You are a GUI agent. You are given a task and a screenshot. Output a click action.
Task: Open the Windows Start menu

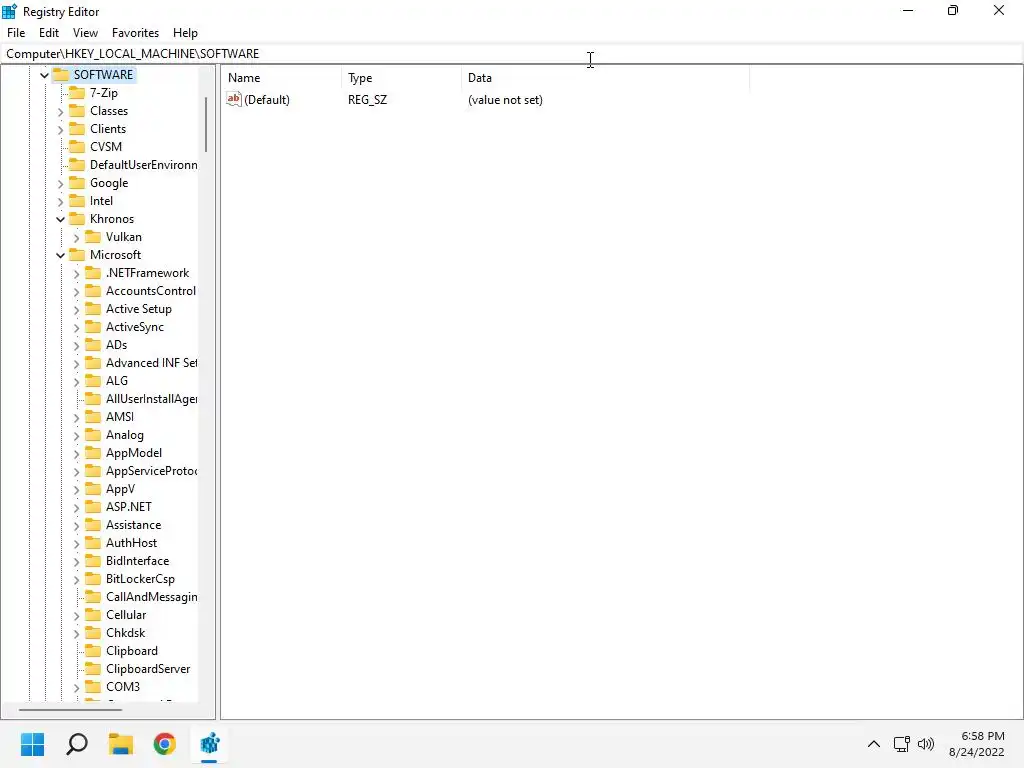(32, 744)
